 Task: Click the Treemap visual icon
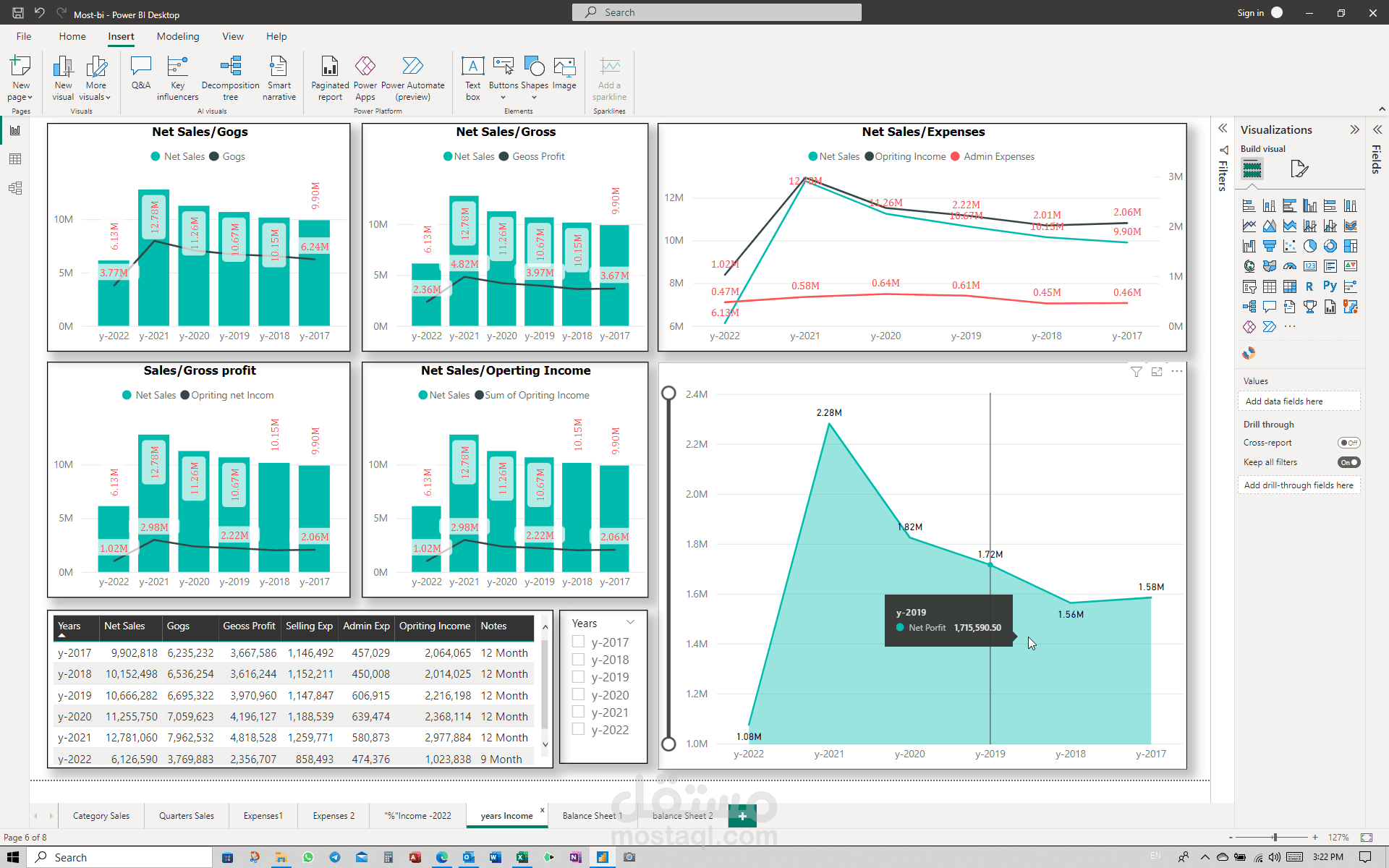click(1350, 246)
